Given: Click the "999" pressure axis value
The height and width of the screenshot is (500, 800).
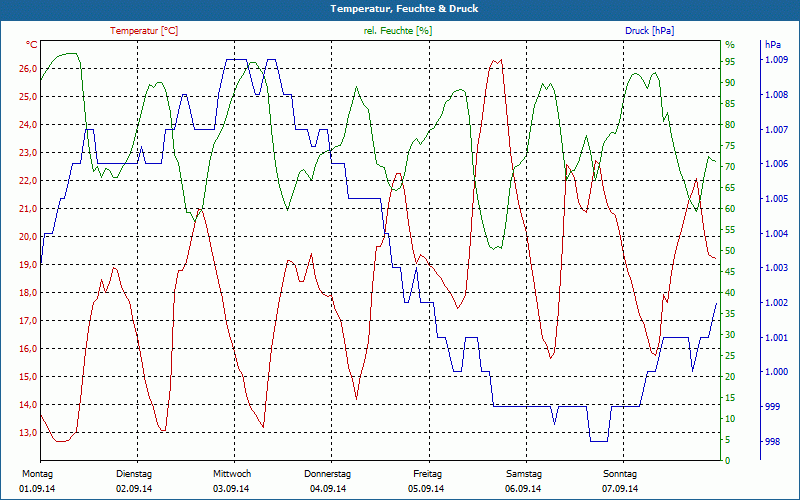Looking at the screenshot, I should 773,407.
